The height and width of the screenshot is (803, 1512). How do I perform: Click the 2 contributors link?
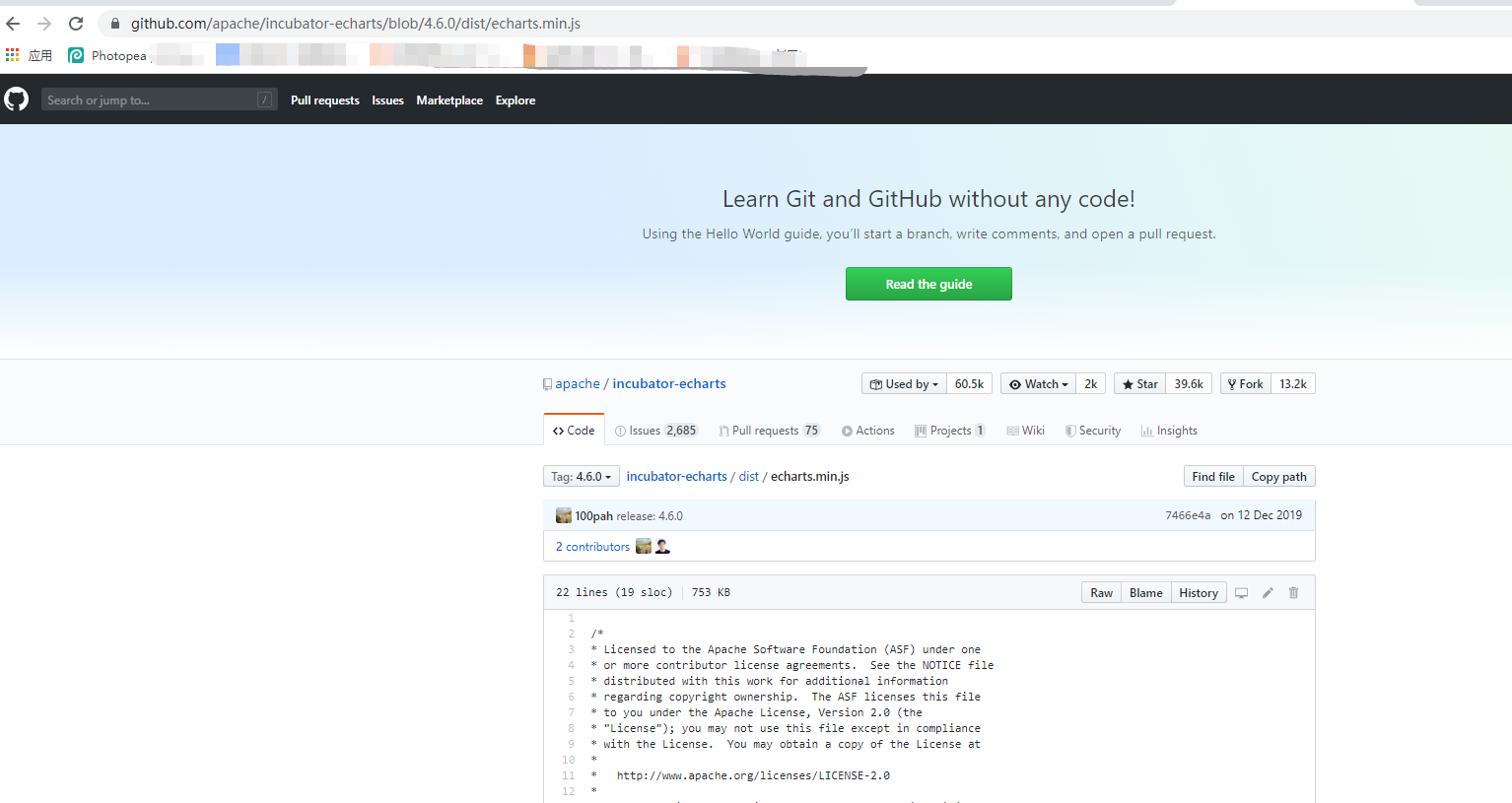(592, 547)
